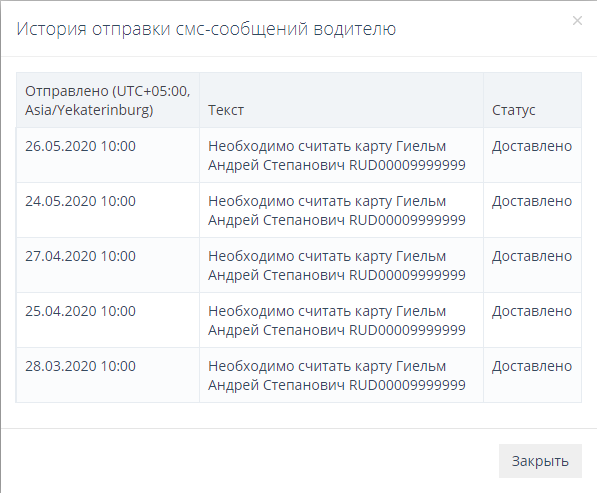Select the Отправлено column header
Viewport: 597px width, 493px height.
[x=108, y=100]
